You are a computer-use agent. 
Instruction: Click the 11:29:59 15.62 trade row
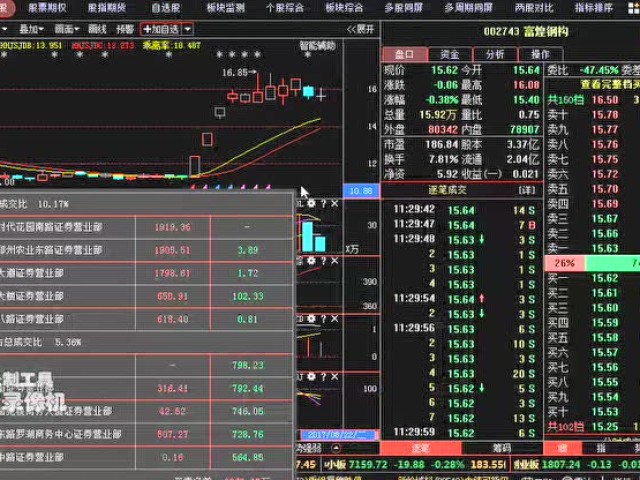[x=464, y=433]
